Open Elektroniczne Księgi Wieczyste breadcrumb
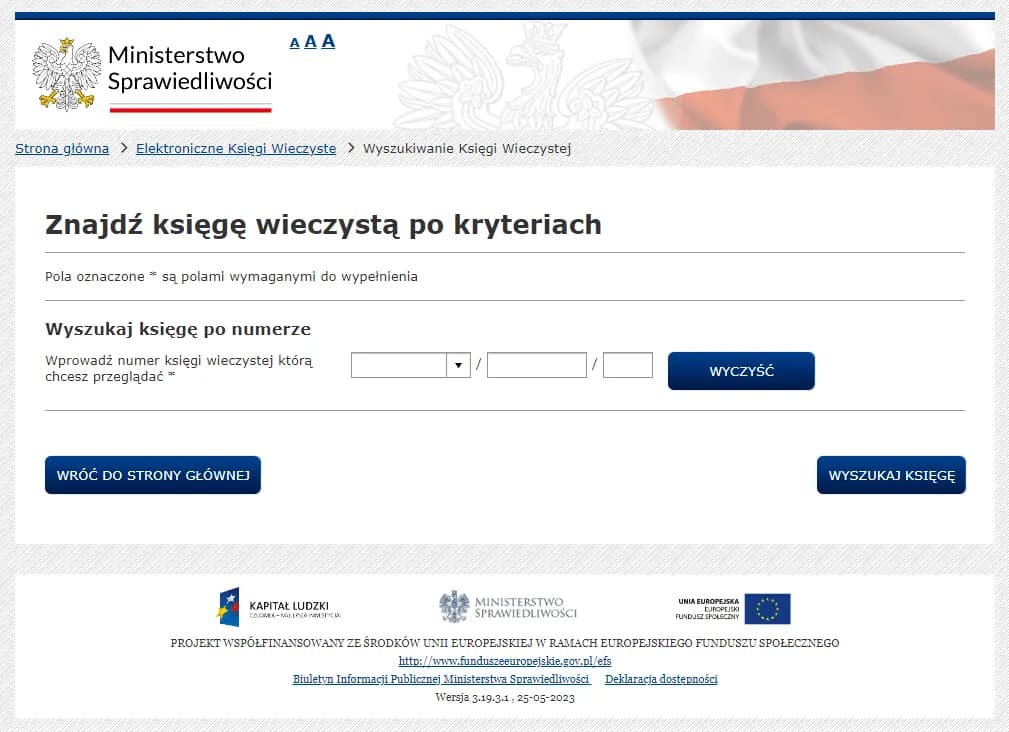This screenshot has height=732, width=1009. click(x=235, y=148)
